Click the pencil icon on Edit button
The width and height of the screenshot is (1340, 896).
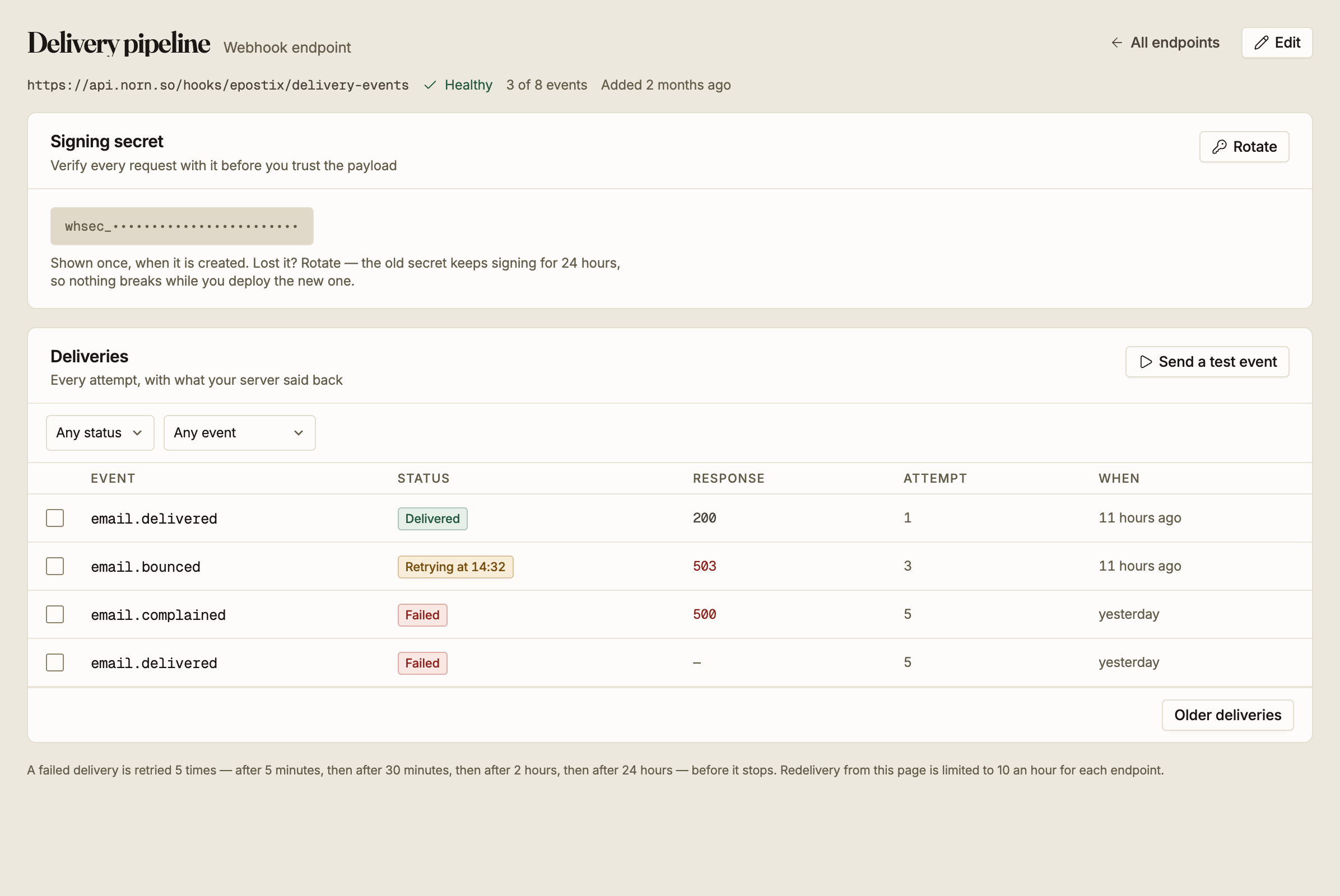pos(1261,43)
